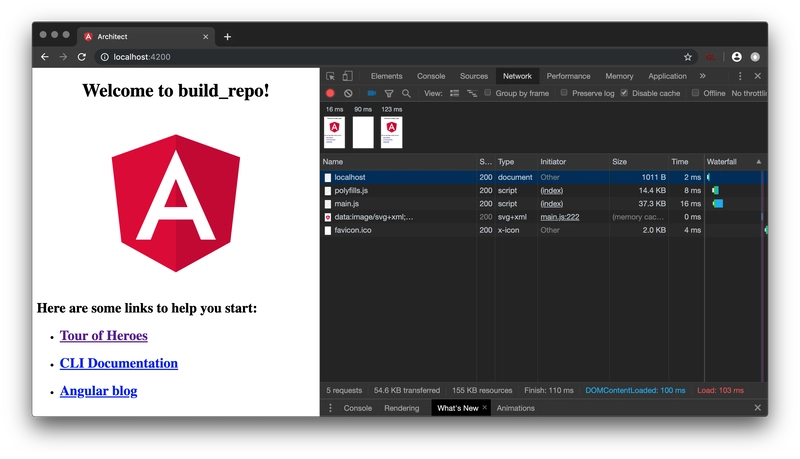Open the Angular blog link

pyautogui.click(x=98, y=391)
